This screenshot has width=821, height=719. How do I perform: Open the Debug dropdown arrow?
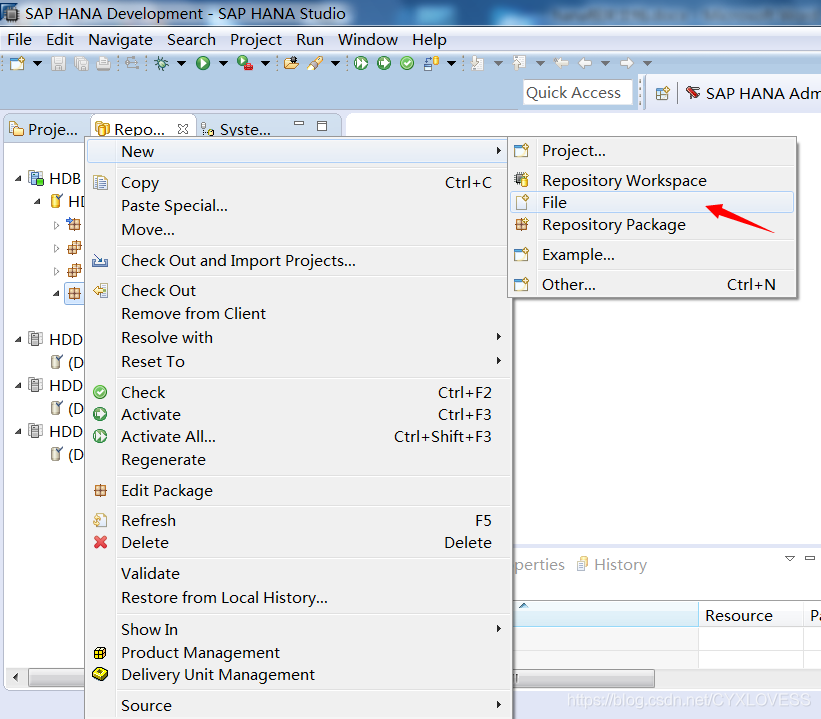(181, 63)
